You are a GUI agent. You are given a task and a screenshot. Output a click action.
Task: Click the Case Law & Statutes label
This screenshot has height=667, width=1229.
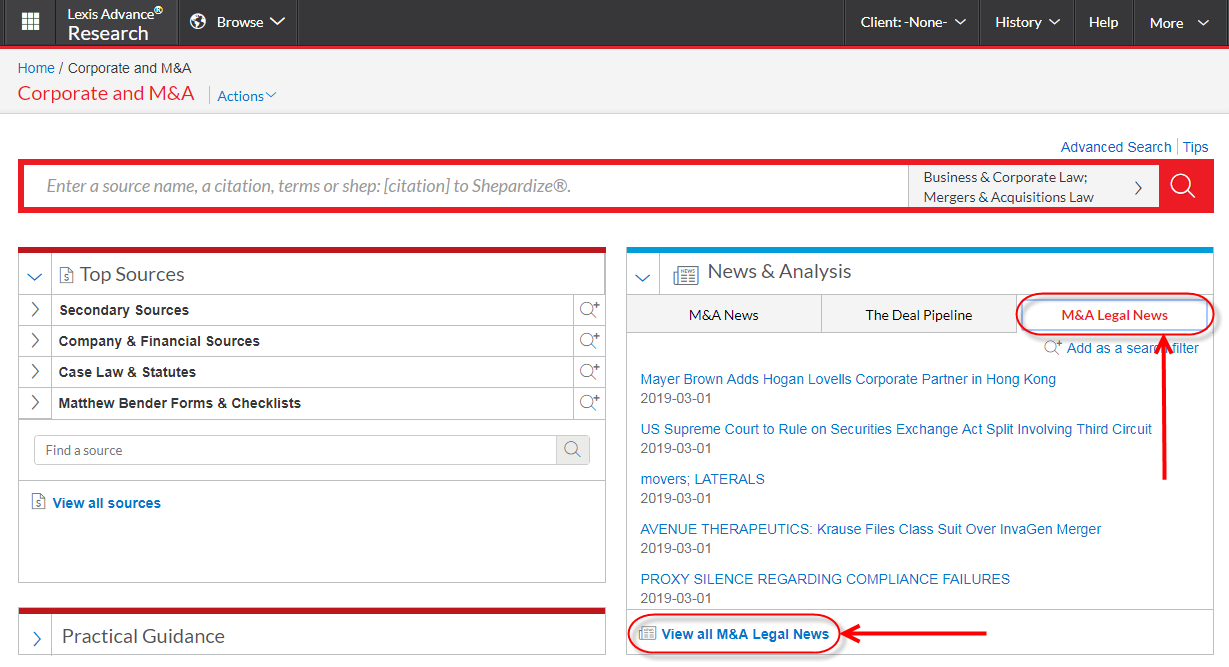point(127,372)
